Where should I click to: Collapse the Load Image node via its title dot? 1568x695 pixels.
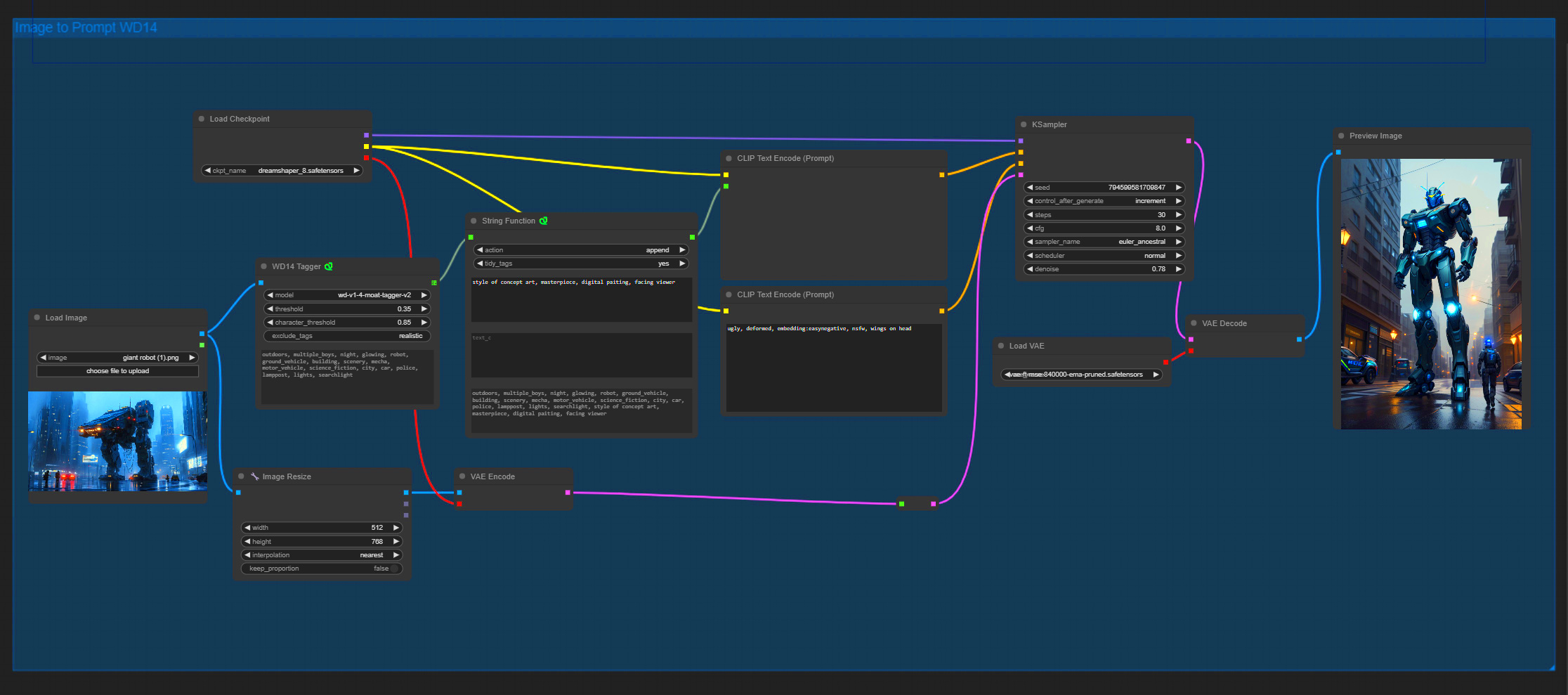pyautogui.click(x=37, y=318)
